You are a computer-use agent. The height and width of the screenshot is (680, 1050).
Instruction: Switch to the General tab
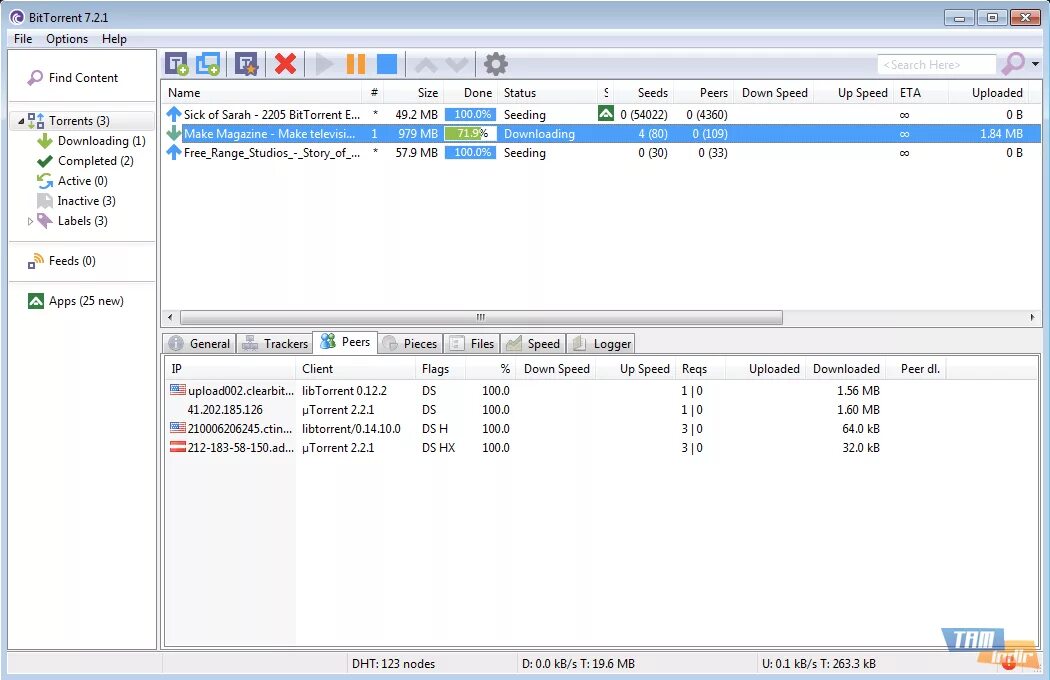199,344
